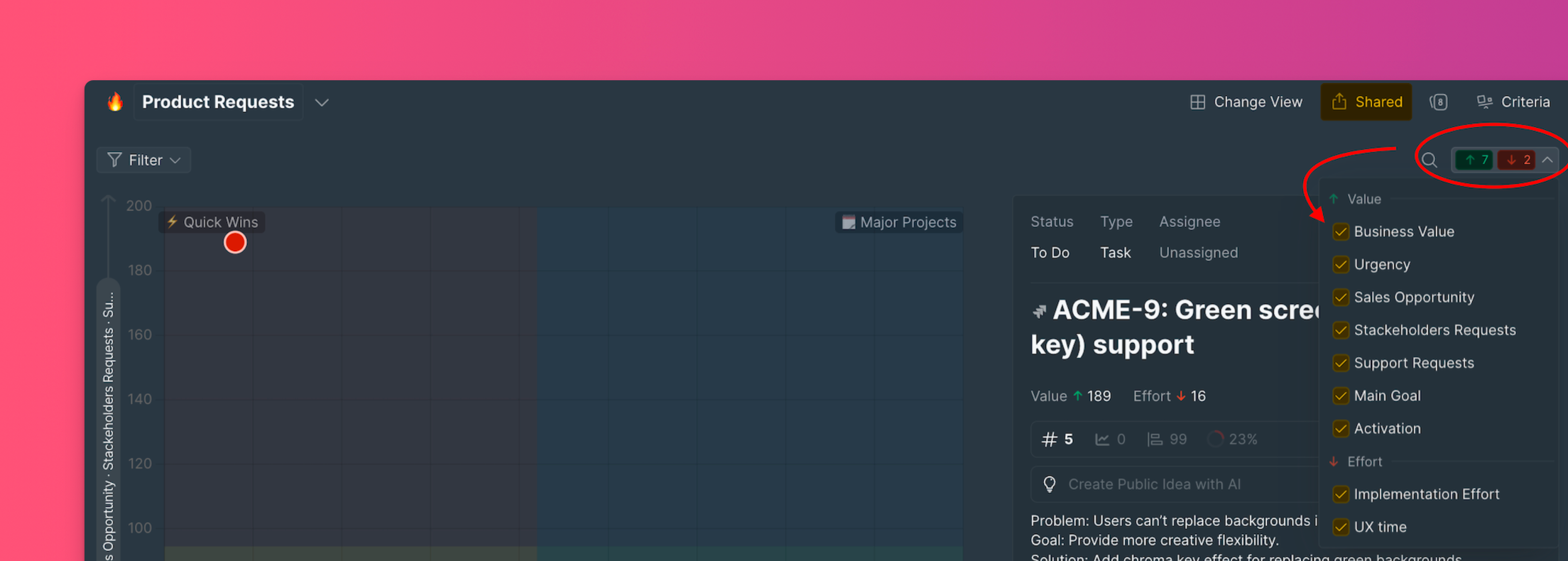Select the Quick Wins quadrant label
This screenshot has width=1568, height=561.
tap(212, 222)
